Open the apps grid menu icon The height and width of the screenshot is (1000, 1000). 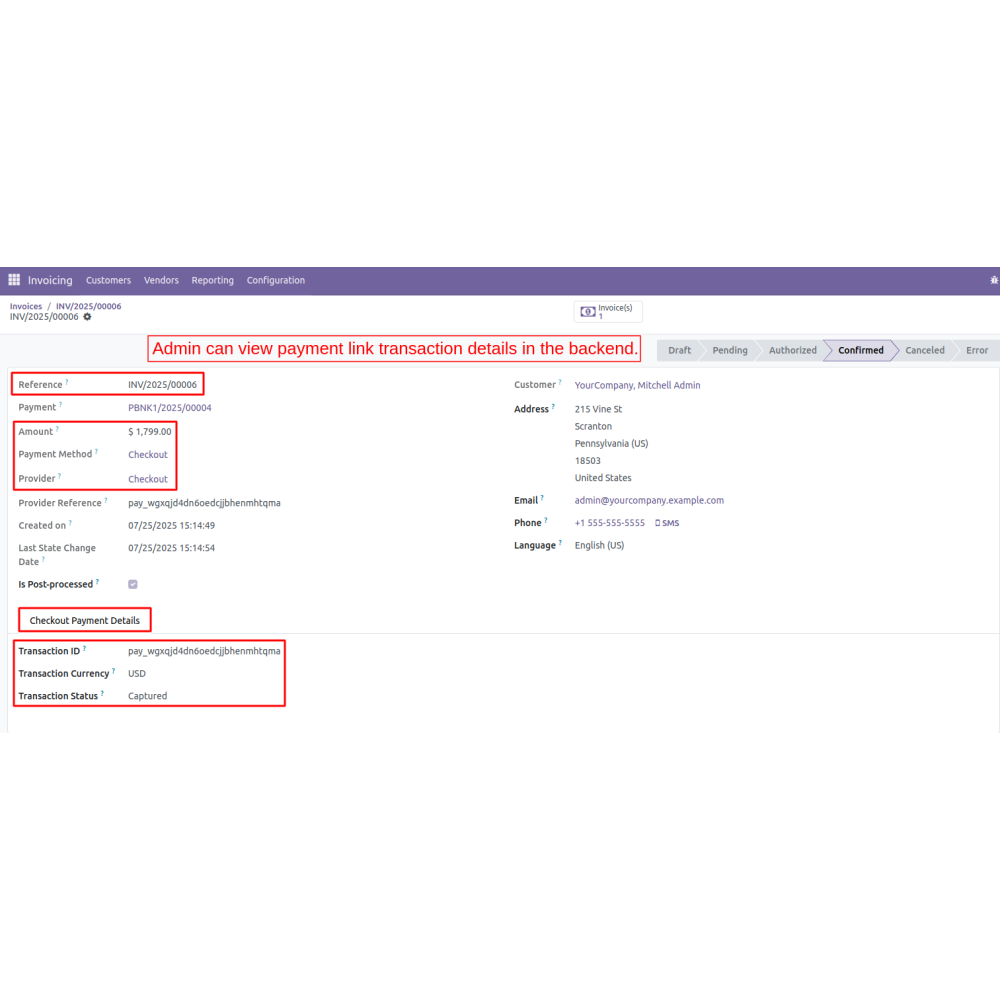point(14,280)
